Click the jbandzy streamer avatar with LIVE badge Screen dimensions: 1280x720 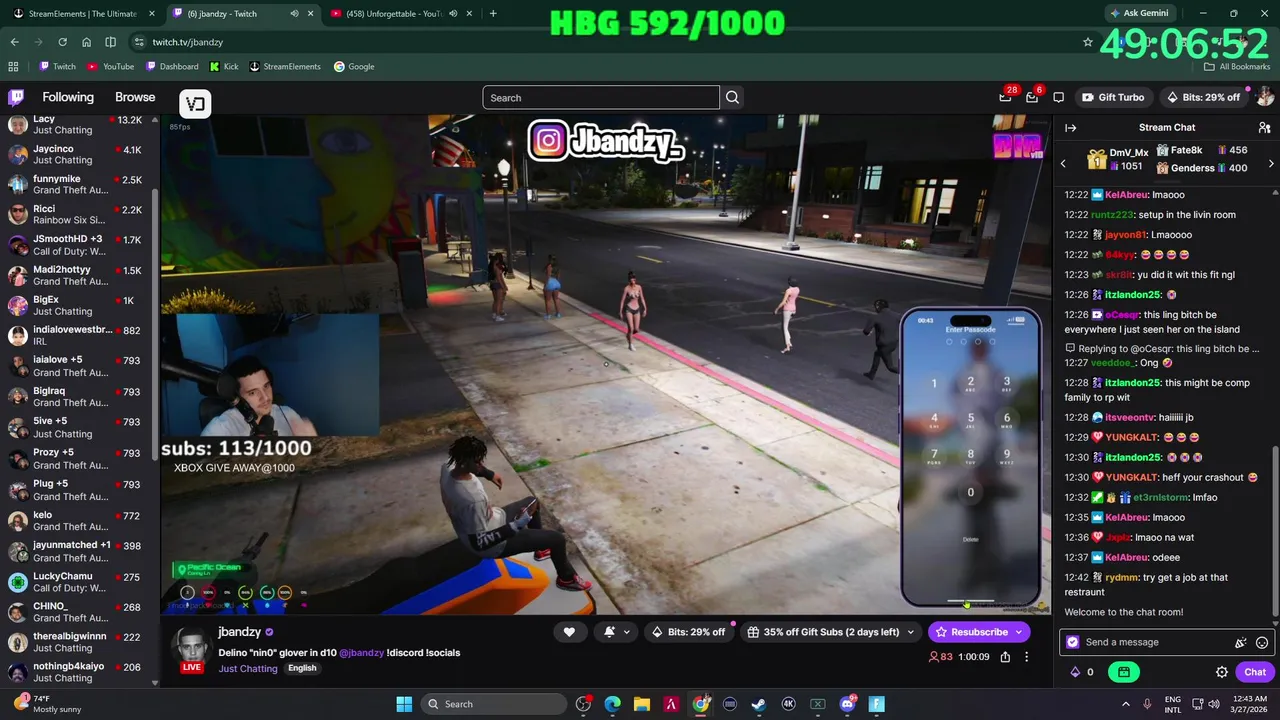pos(191,650)
